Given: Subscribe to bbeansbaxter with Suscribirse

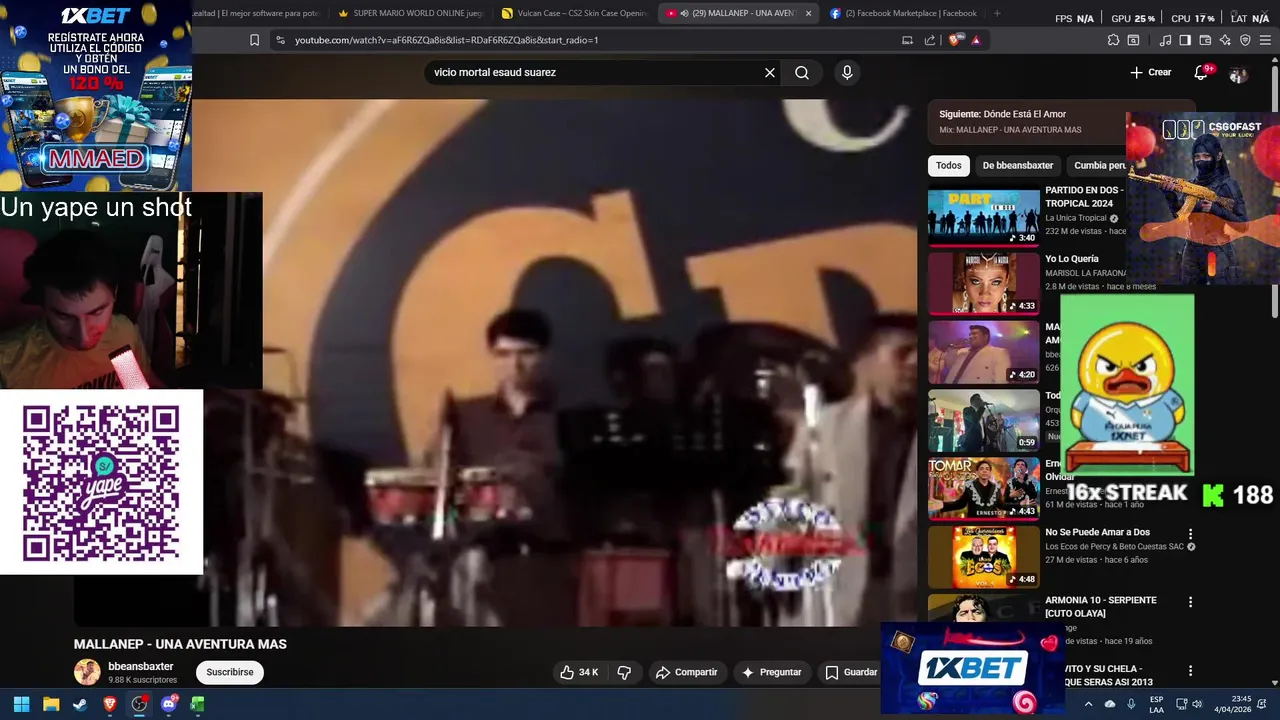Looking at the screenshot, I should coord(230,672).
